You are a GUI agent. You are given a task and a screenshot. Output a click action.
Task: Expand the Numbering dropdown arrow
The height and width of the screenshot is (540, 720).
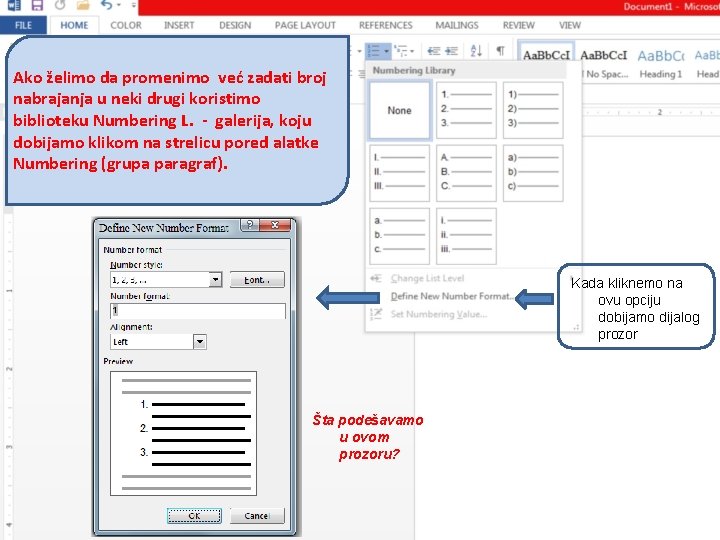click(387, 51)
